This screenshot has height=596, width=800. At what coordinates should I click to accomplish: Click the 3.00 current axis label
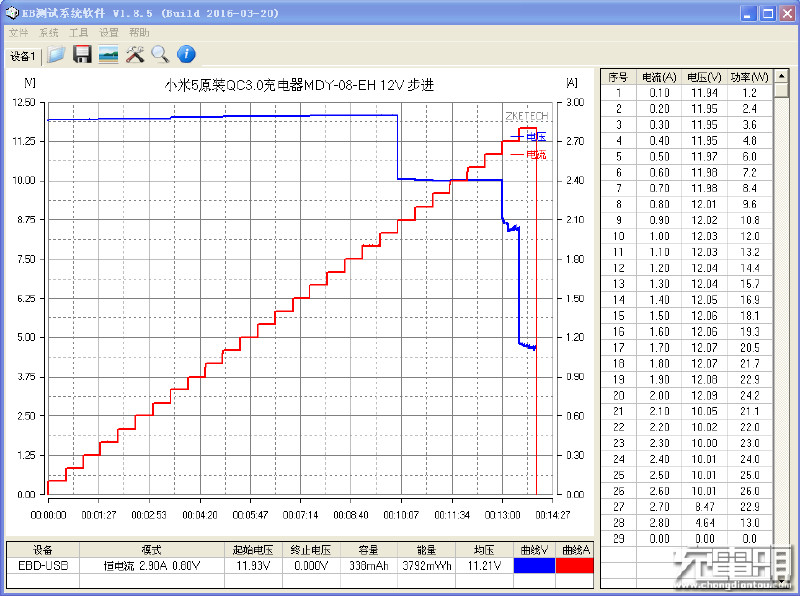(575, 102)
